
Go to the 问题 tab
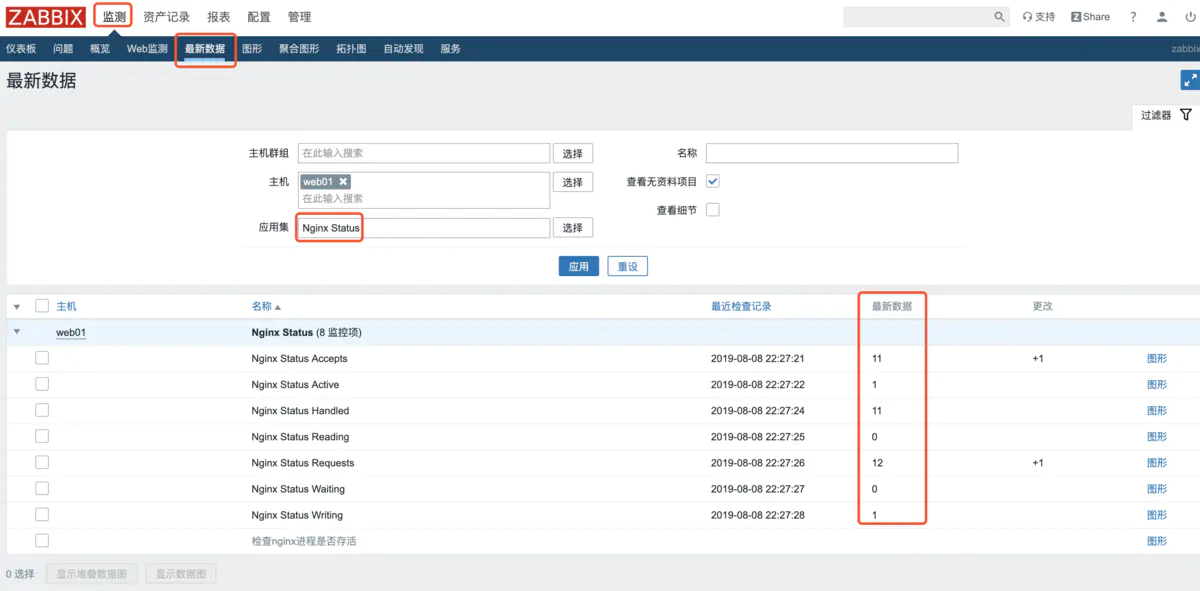coord(63,48)
